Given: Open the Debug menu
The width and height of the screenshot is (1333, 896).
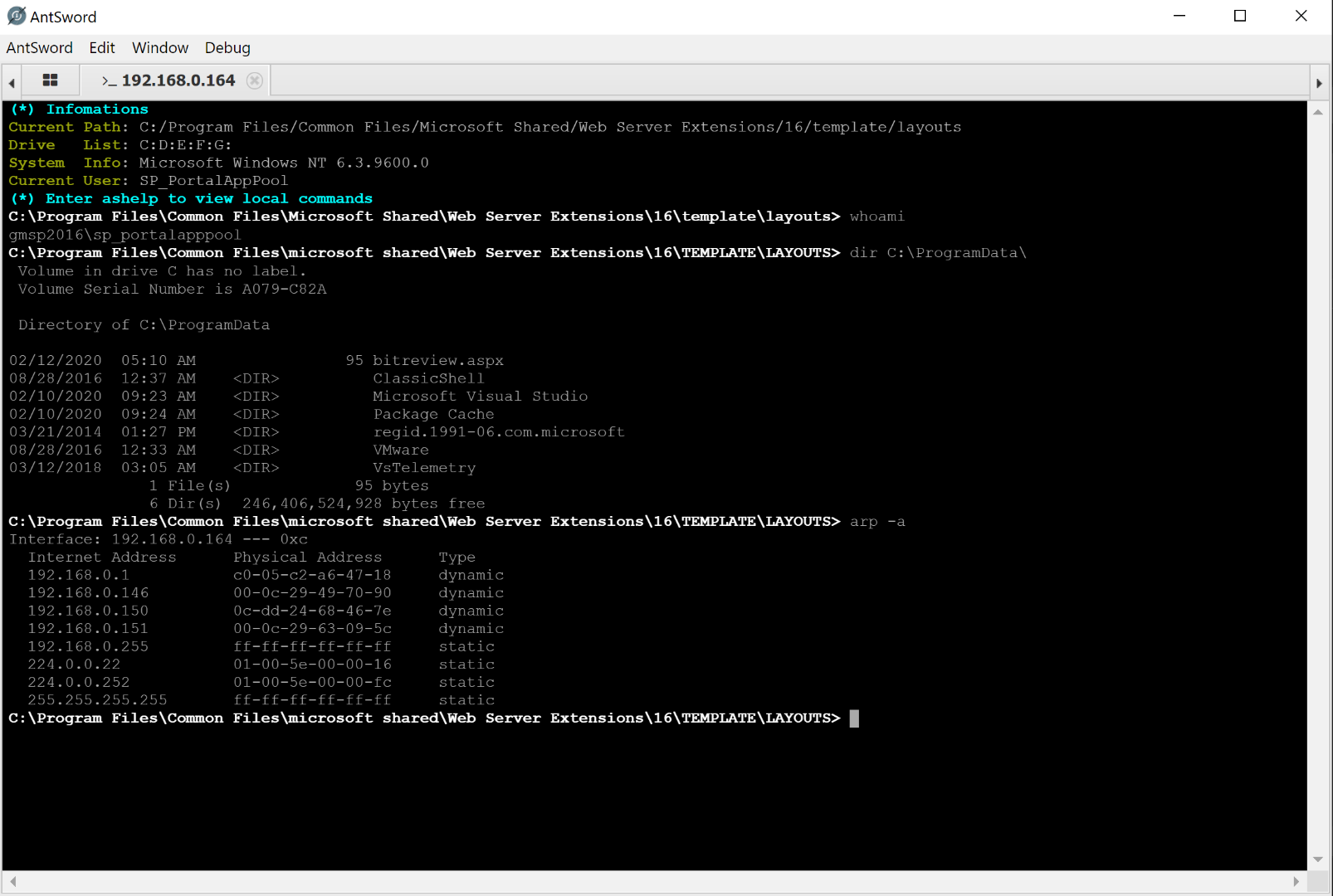Looking at the screenshot, I should coord(227,48).
